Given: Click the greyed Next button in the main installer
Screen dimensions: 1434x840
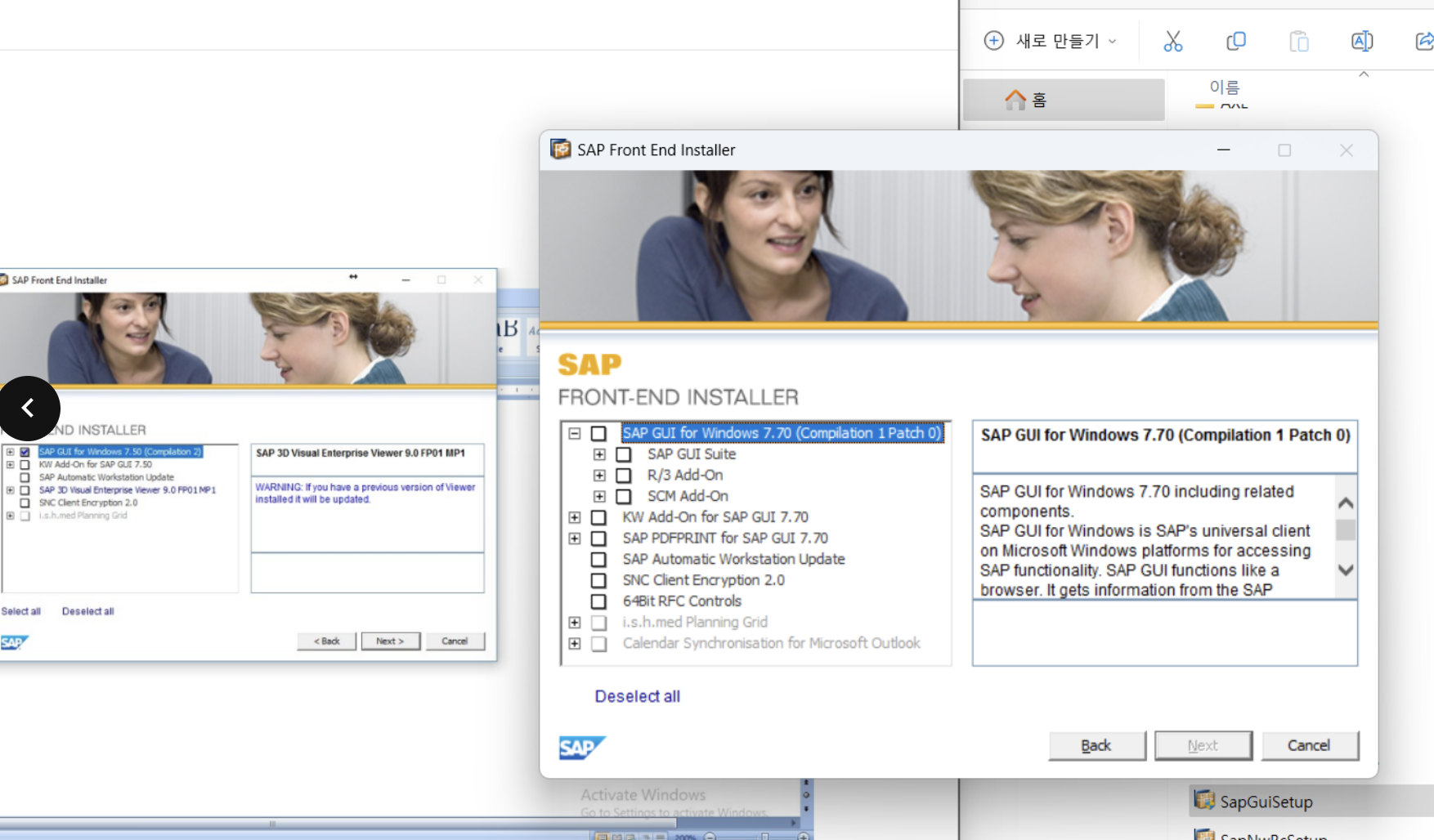Looking at the screenshot, I should click(1203, 745).
